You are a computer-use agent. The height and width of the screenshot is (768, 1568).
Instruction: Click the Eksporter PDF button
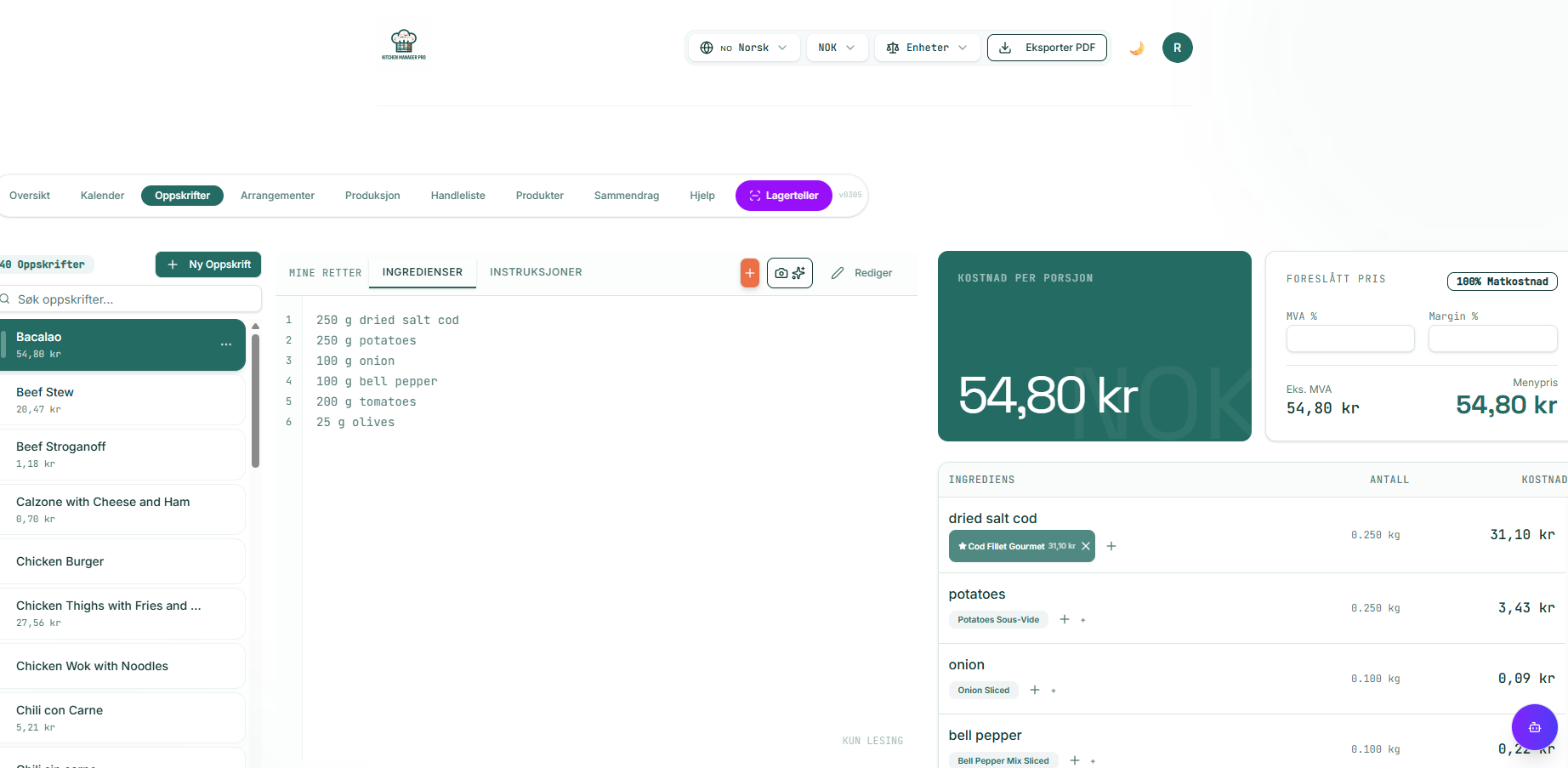1047,48
